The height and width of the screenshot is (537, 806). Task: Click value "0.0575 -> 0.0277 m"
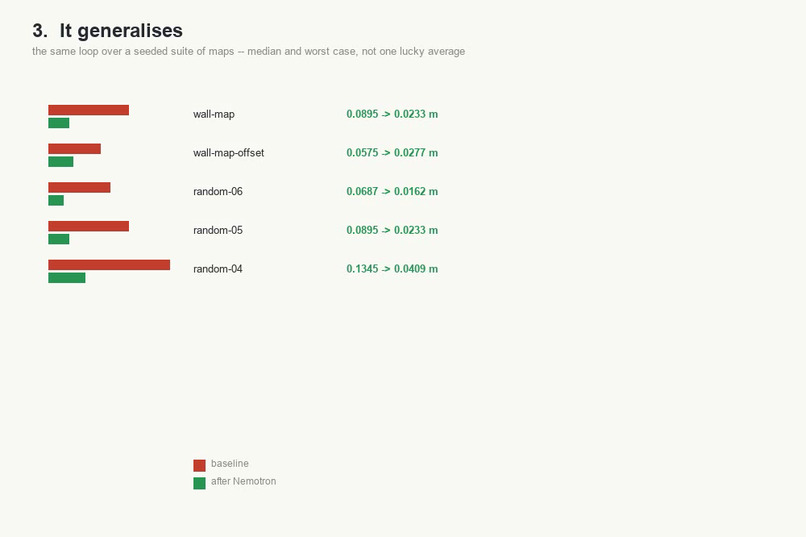click(392, 153)
